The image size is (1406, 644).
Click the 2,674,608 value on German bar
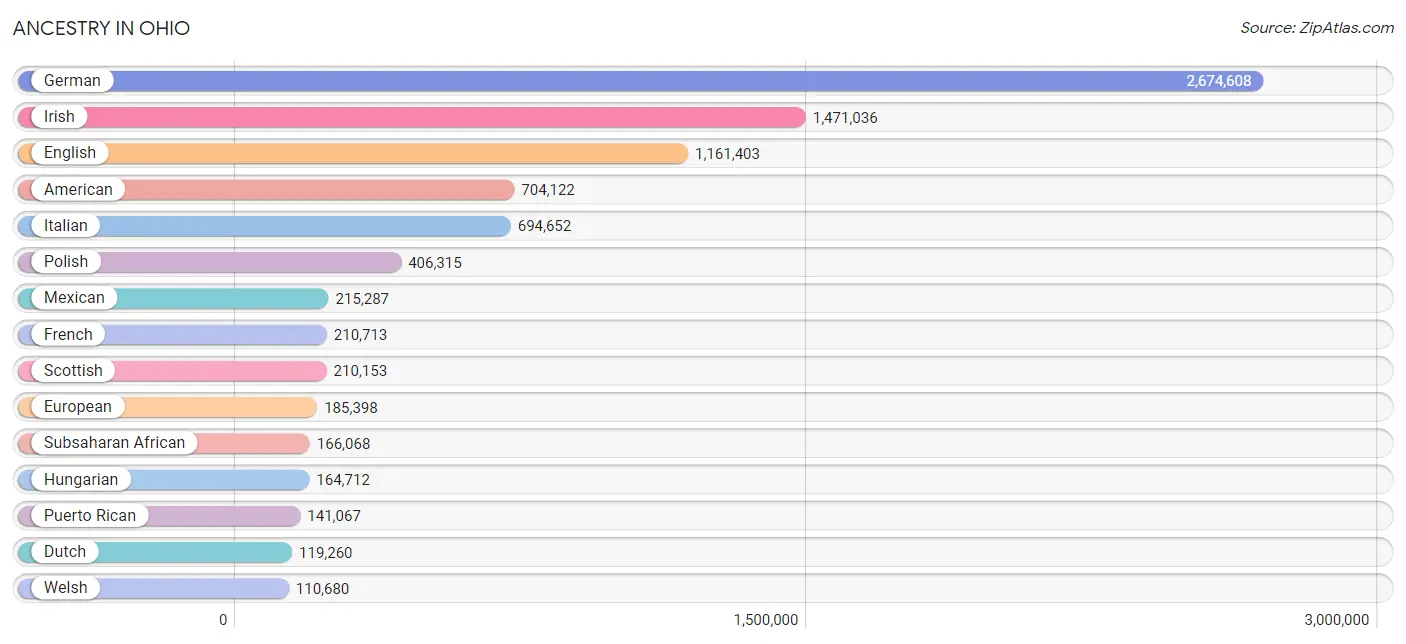pyautogui.click(x=1218, y=81)
